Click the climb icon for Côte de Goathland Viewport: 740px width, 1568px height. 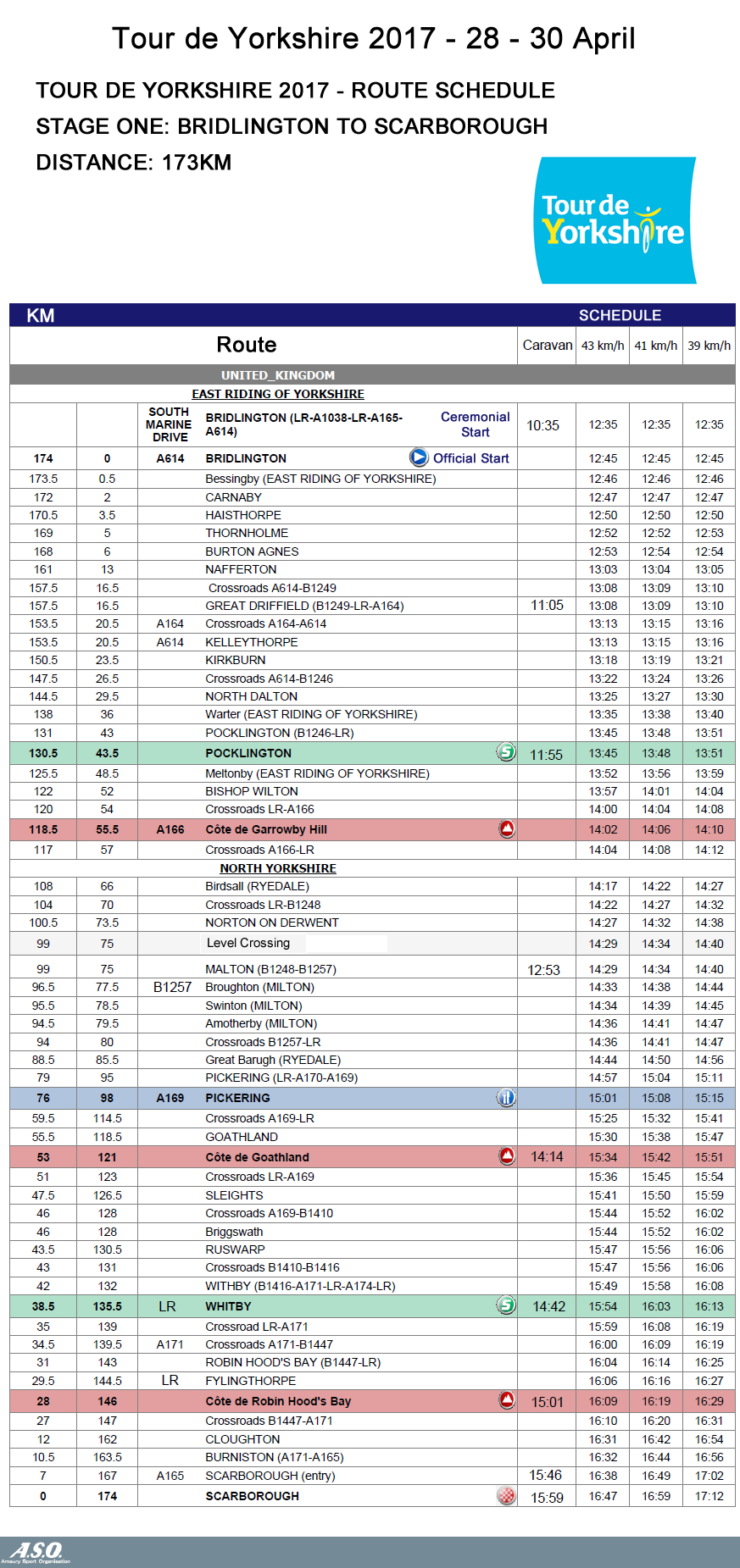click(x=507, y=1156)
